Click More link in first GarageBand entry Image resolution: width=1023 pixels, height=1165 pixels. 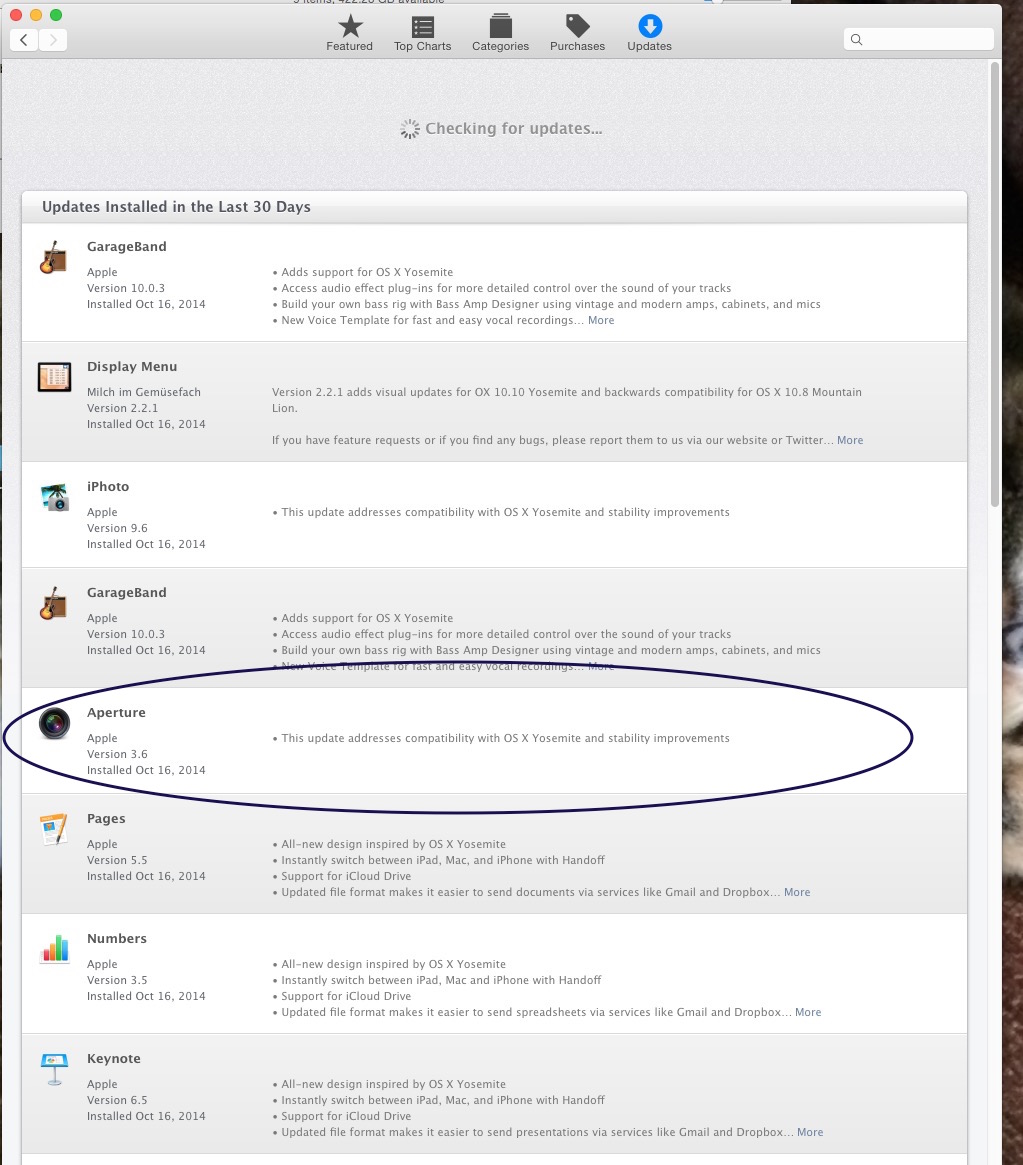point(601,320)
